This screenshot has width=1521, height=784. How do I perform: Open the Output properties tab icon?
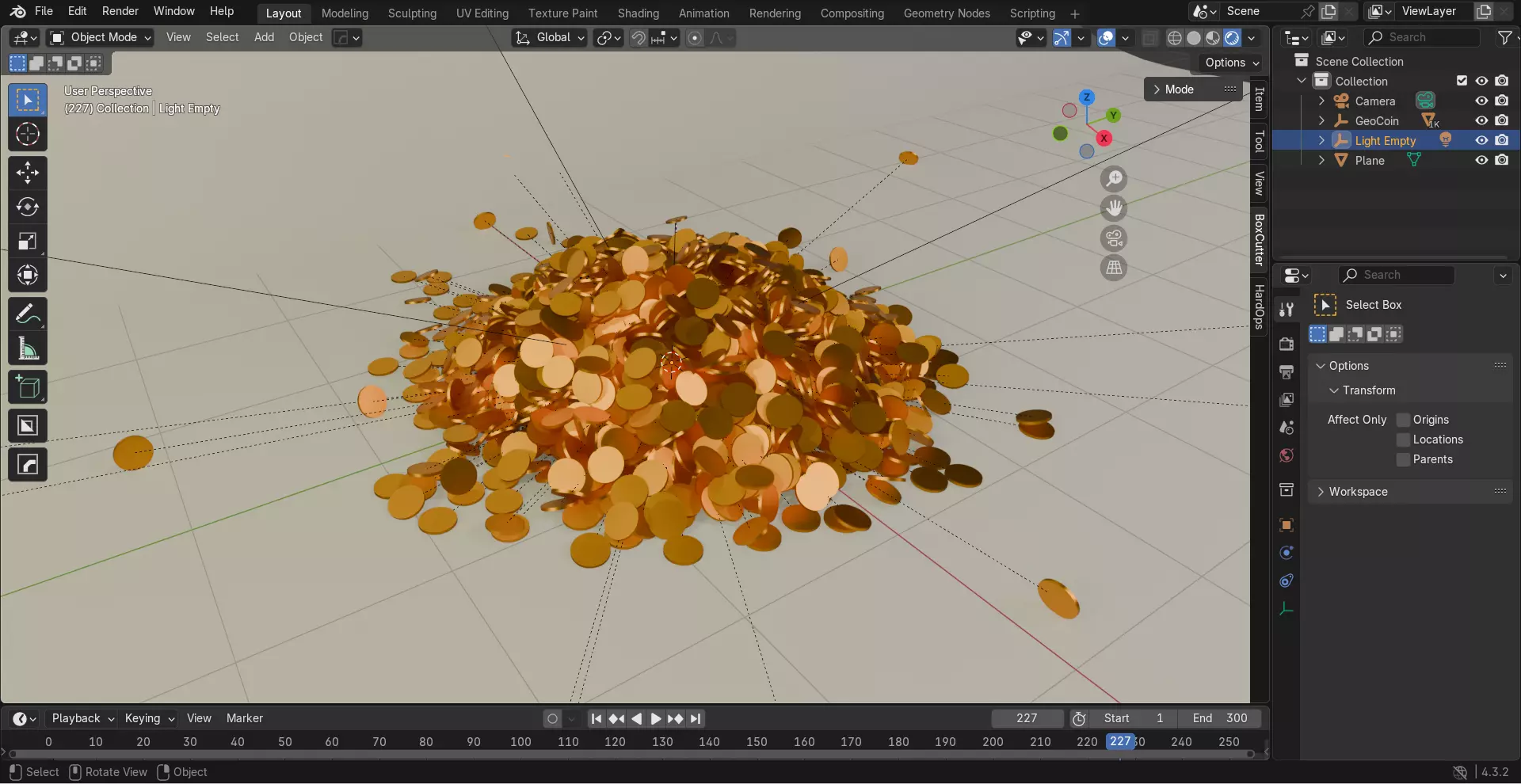pos(1287,371)
